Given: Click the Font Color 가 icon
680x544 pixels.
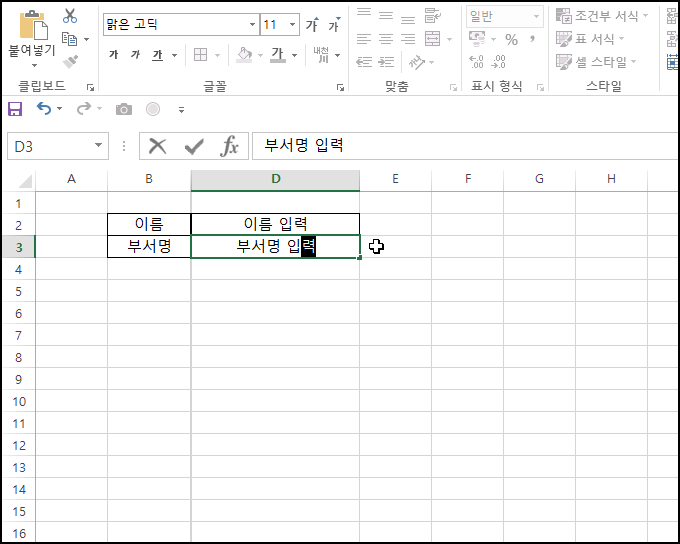Looking at the screenshot, I should click(278, 55).
